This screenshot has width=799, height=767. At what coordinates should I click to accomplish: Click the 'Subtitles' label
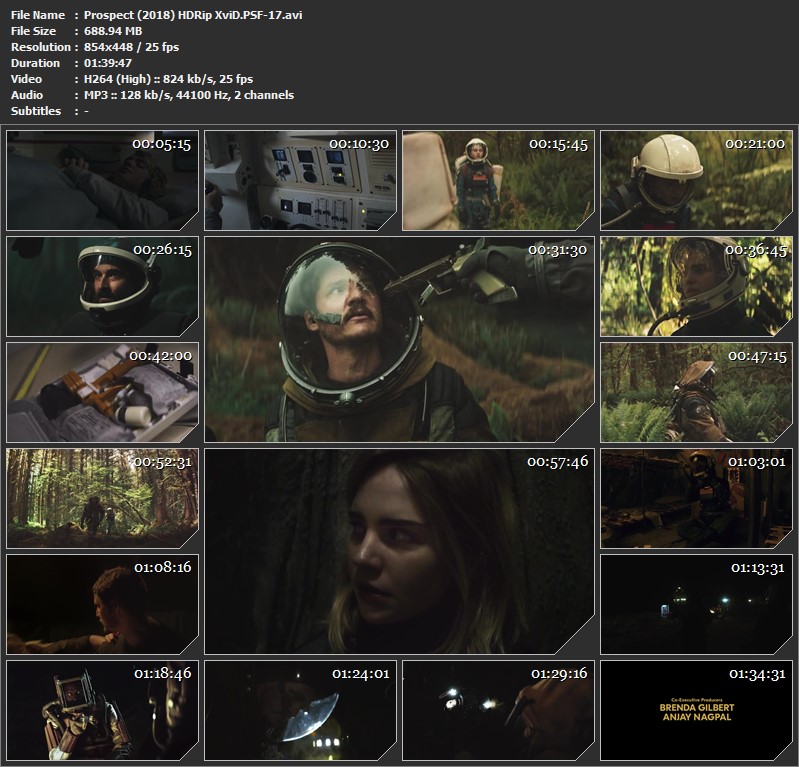(36, 111)
